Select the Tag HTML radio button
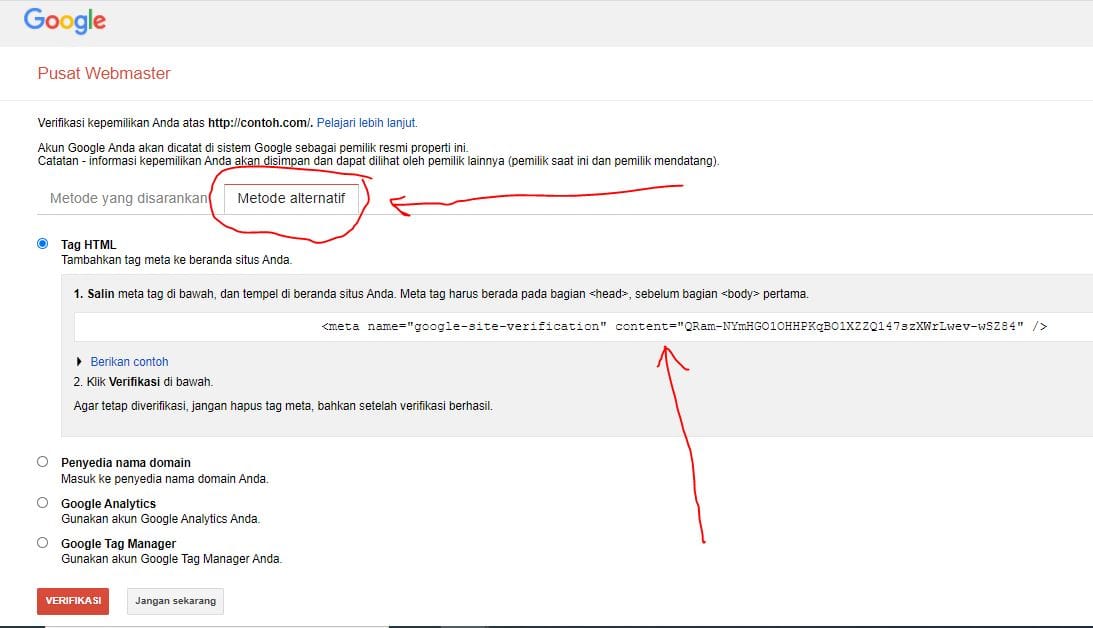1093x628 pixels. point(43,243)
